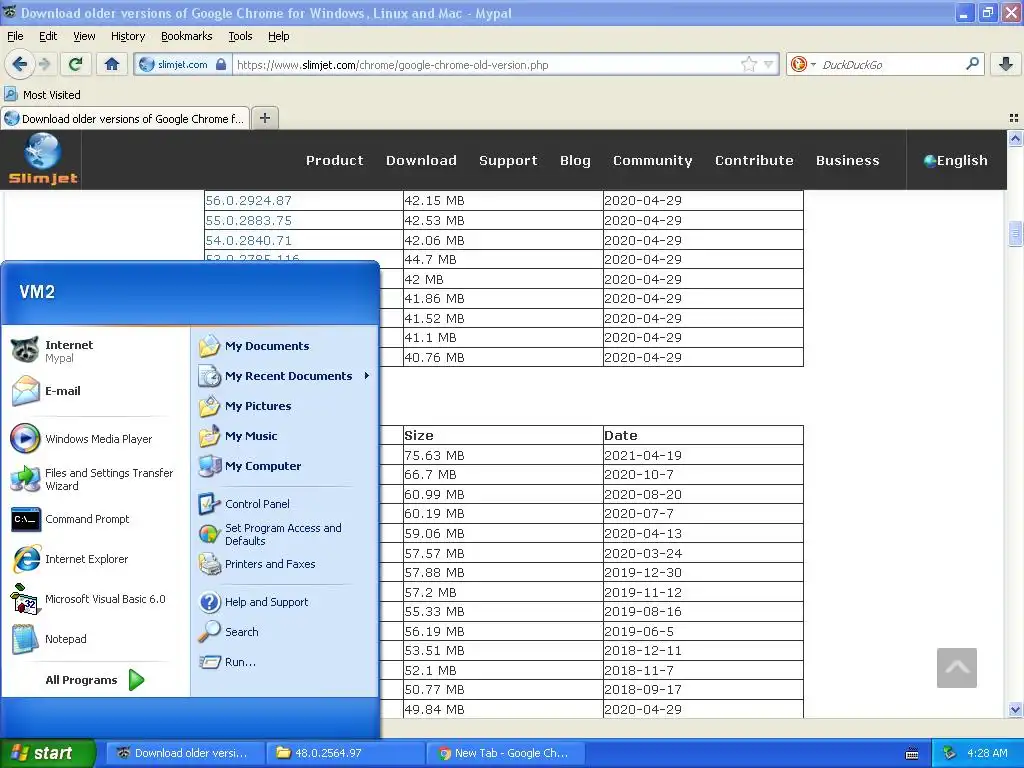Click the padlock site identity icon
Screen dimensions: 1024x768
[x=221, y=64]
